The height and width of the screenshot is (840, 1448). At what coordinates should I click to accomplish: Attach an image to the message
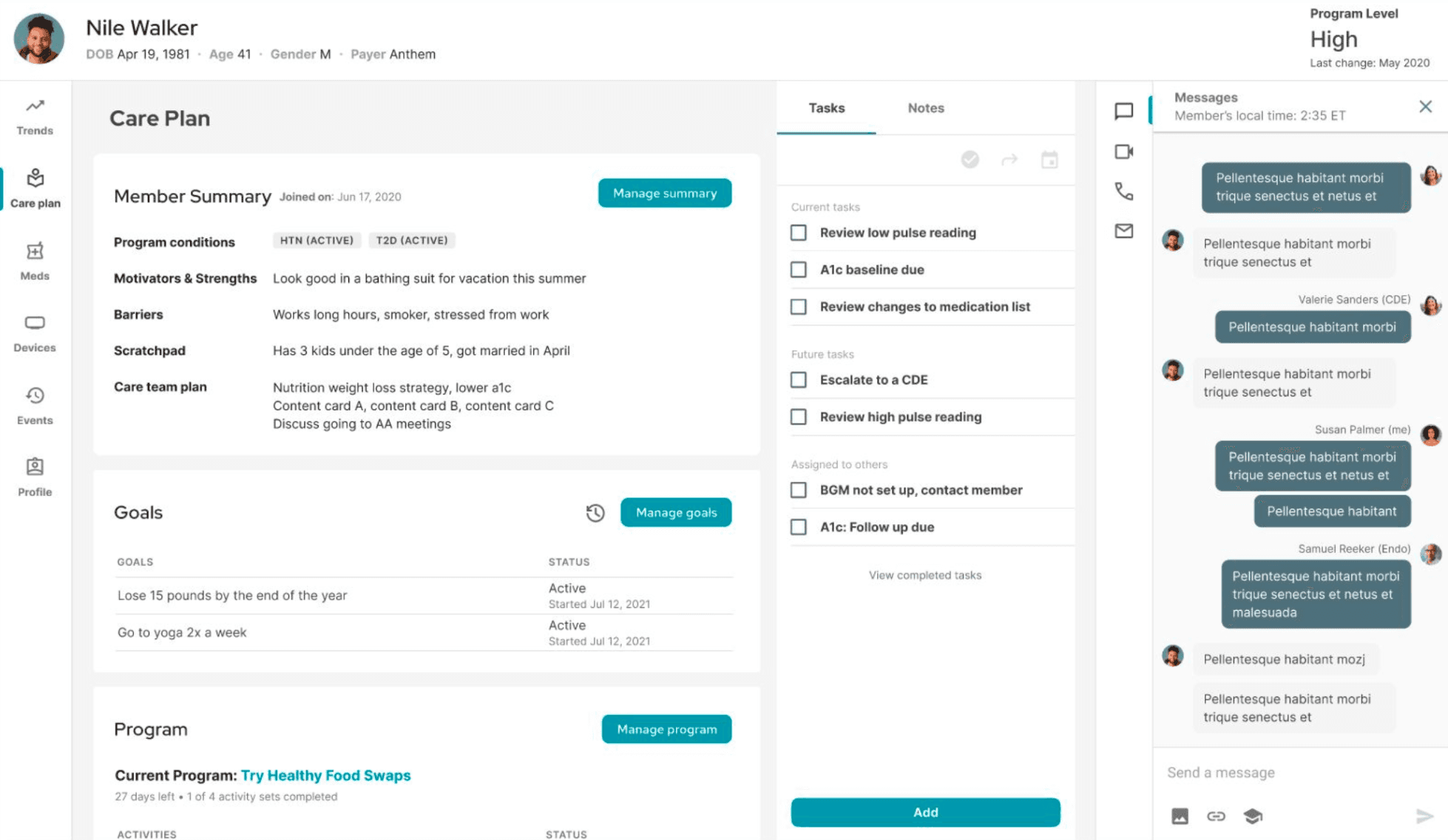pos(1180,816)
